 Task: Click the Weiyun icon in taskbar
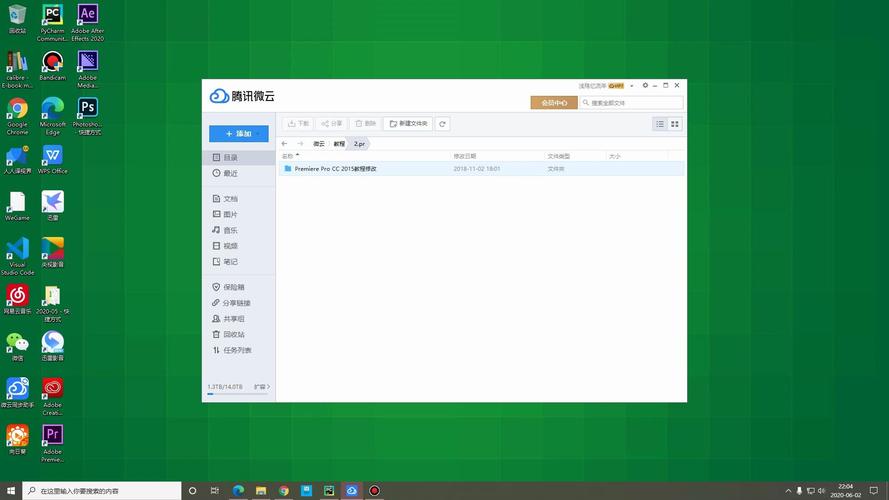click(x=352, y=491)
